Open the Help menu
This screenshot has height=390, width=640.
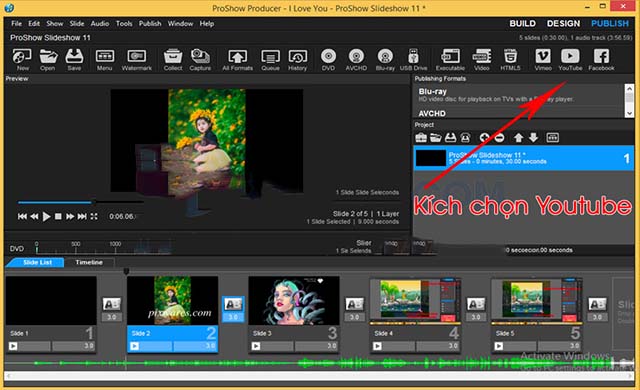click(207, 24)
